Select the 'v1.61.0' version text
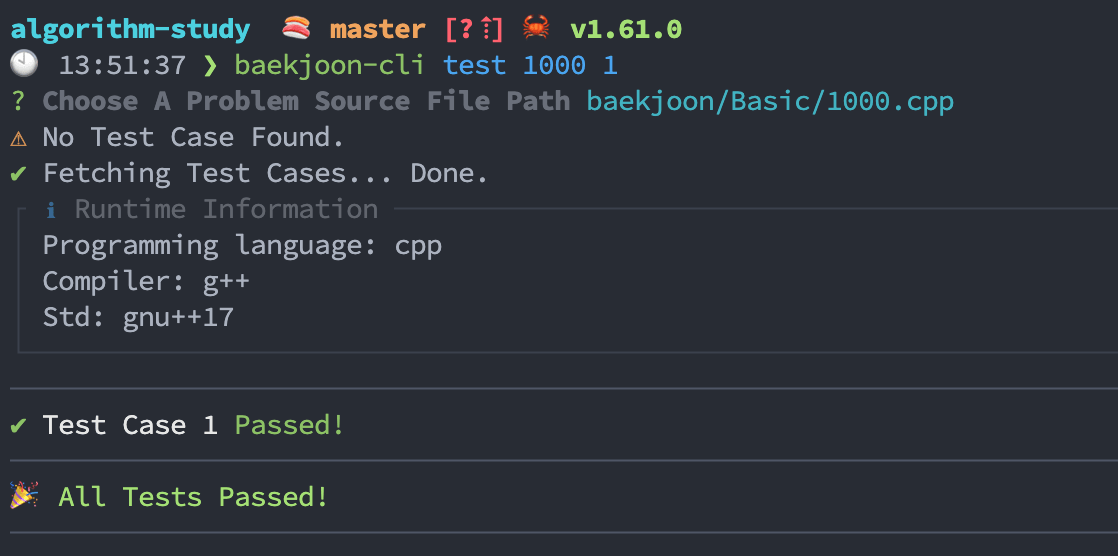1118x556 pixels. [626, 30]
